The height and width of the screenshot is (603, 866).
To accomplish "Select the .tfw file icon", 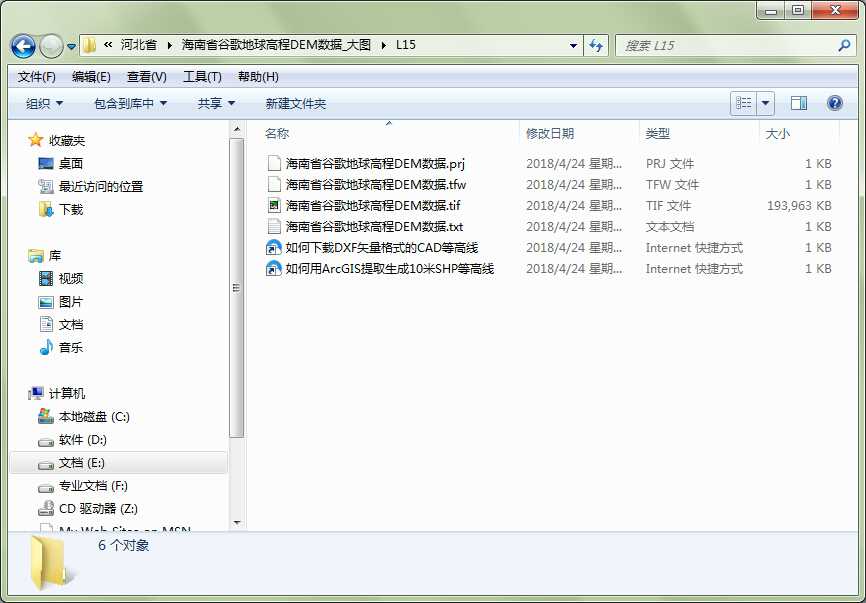I will point(274,184).
